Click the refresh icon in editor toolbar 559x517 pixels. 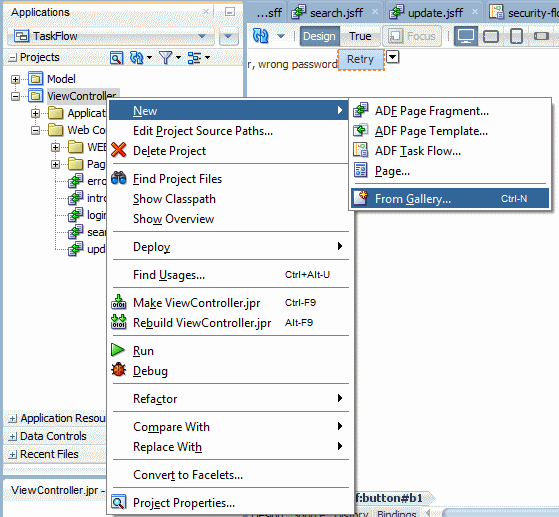coord(261,36)
